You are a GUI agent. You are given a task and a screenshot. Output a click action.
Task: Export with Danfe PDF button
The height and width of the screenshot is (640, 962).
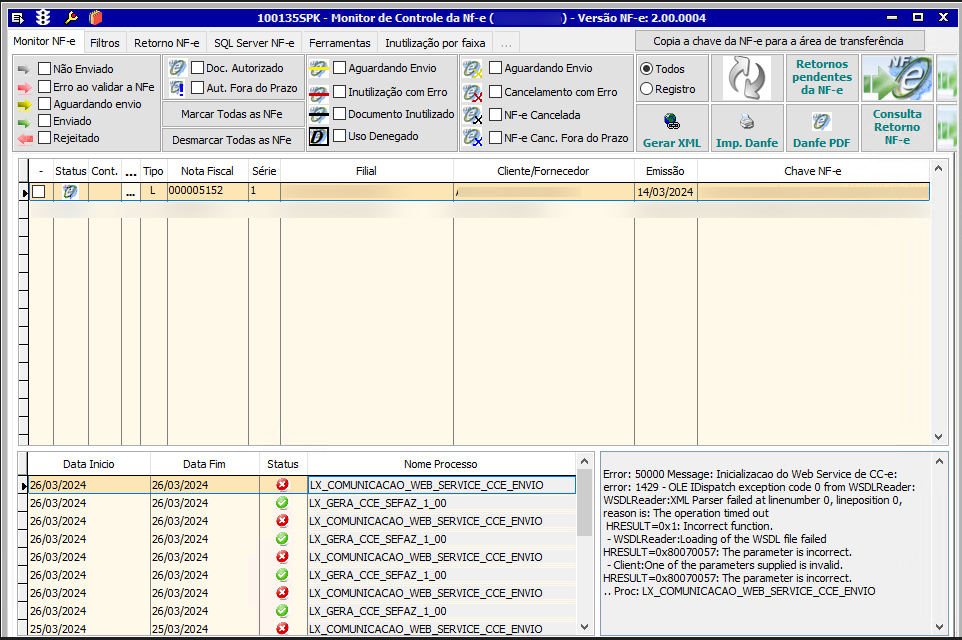[x=821, y=128]
